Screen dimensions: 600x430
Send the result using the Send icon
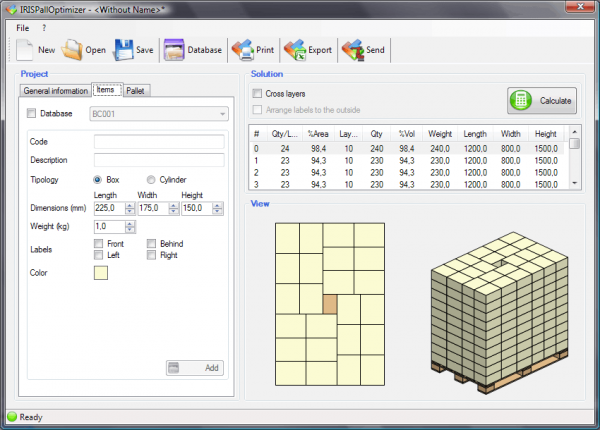coord(352,48)
